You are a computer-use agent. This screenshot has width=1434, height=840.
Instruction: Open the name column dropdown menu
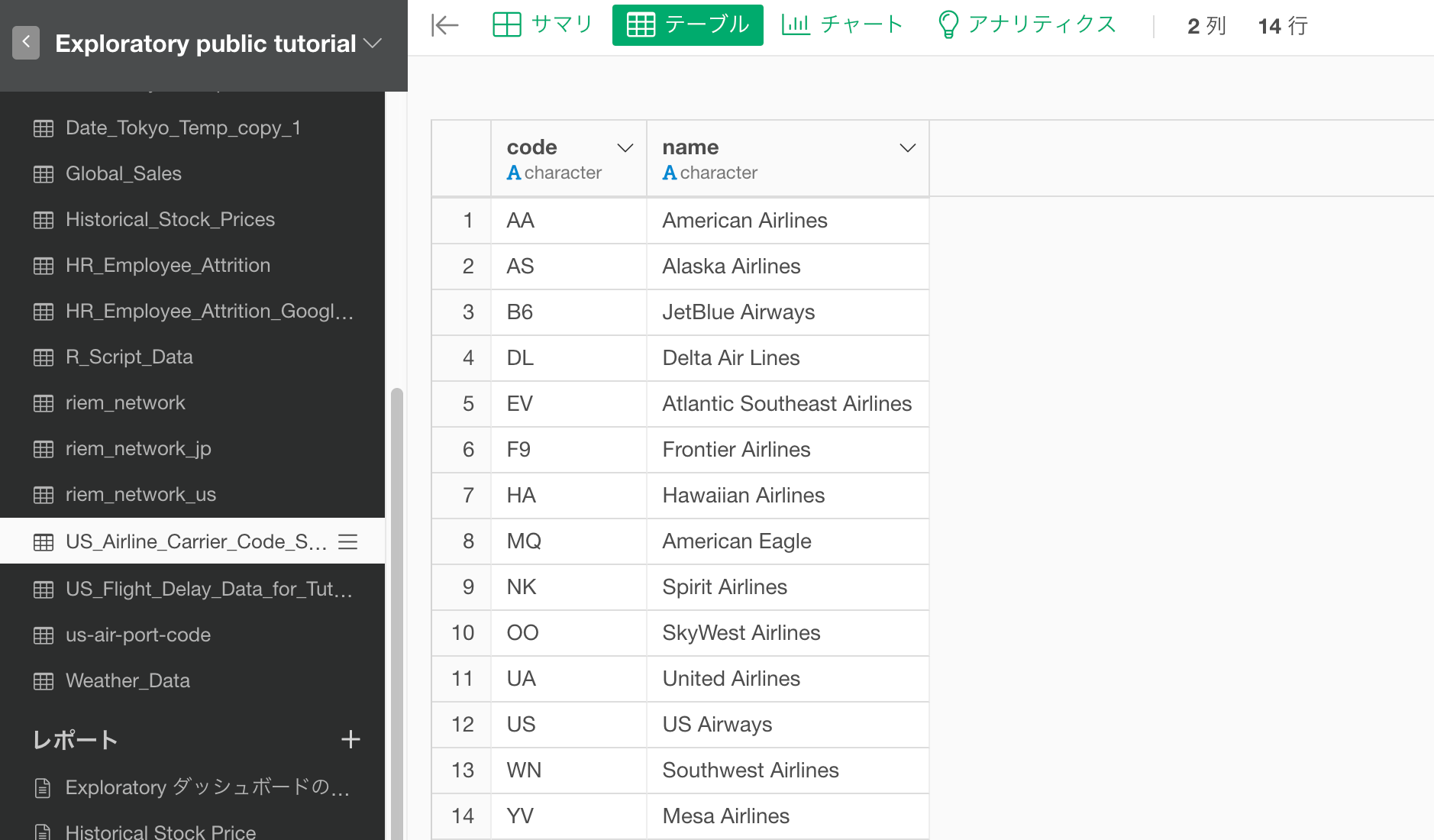point(907,147)
